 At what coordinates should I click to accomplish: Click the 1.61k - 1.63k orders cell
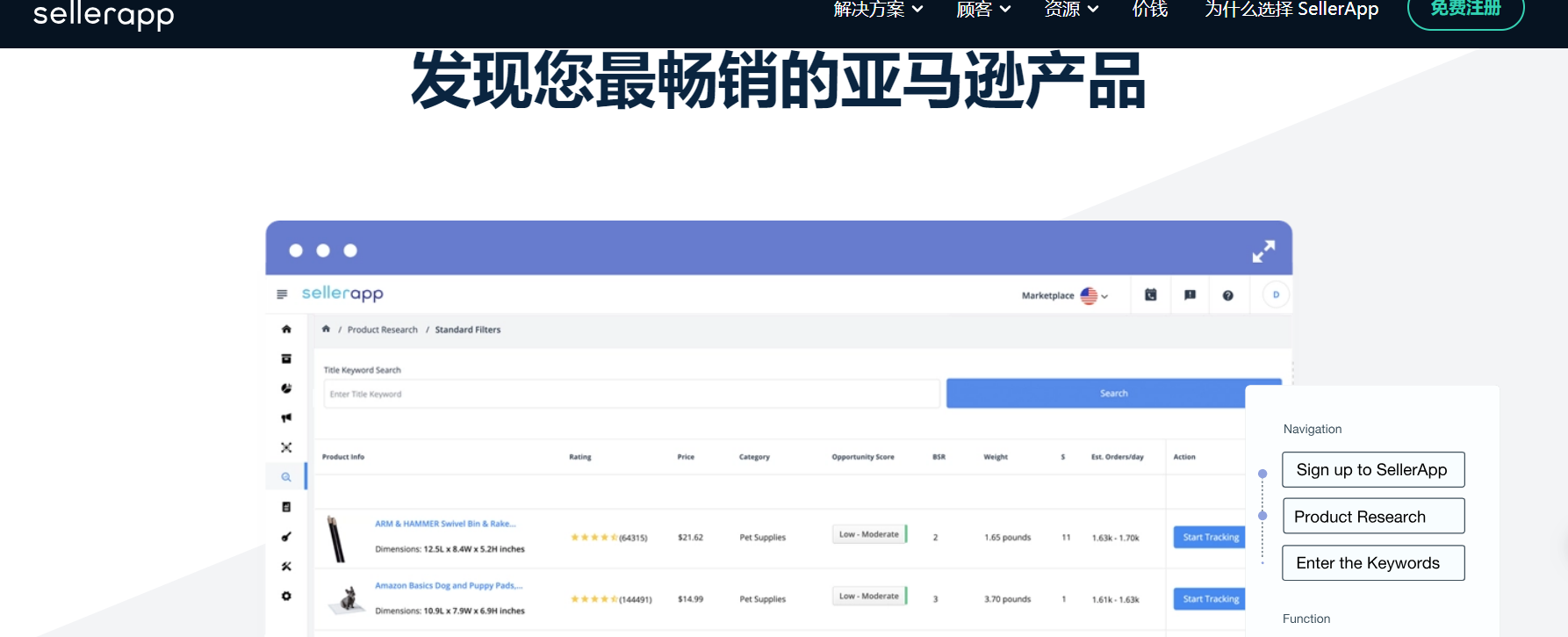(1116, 599)
